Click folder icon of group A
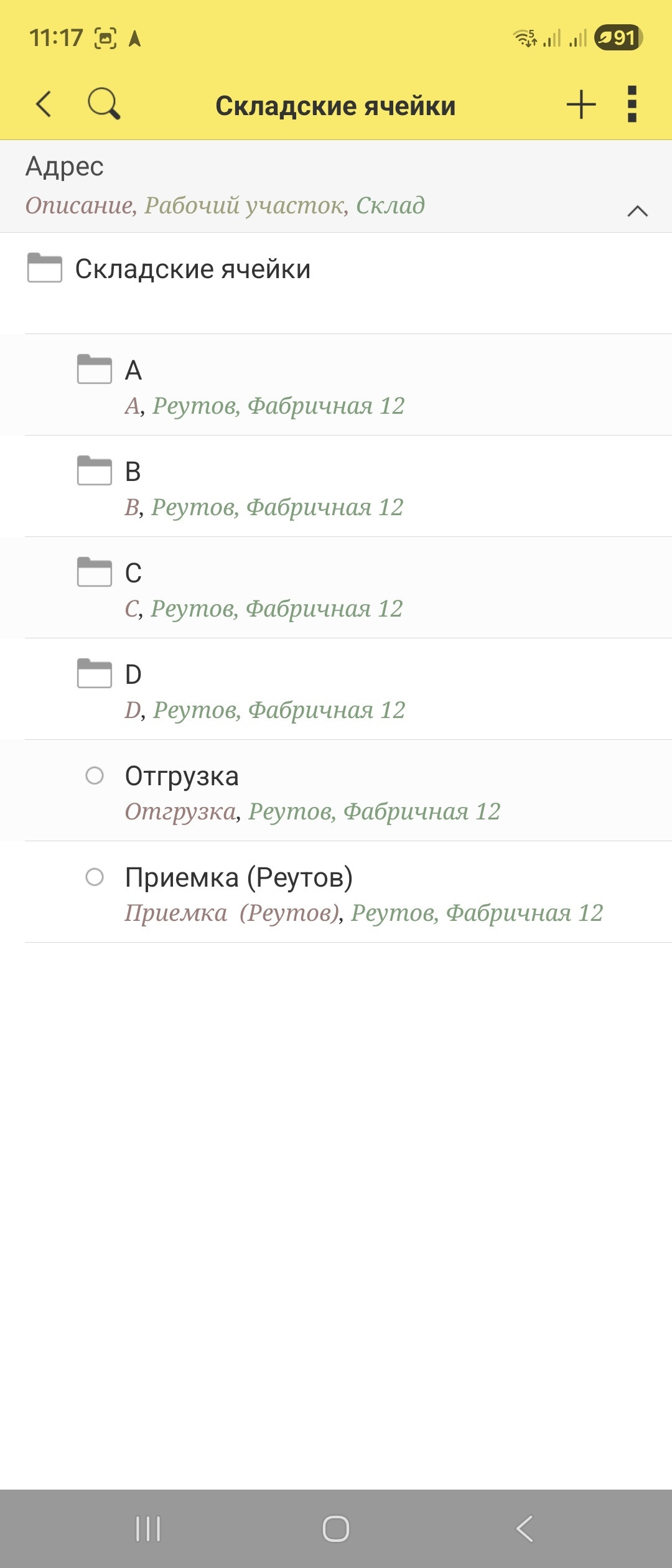Image resolution: width=672 pixels, height=1568 pixels. click(95, 369)
